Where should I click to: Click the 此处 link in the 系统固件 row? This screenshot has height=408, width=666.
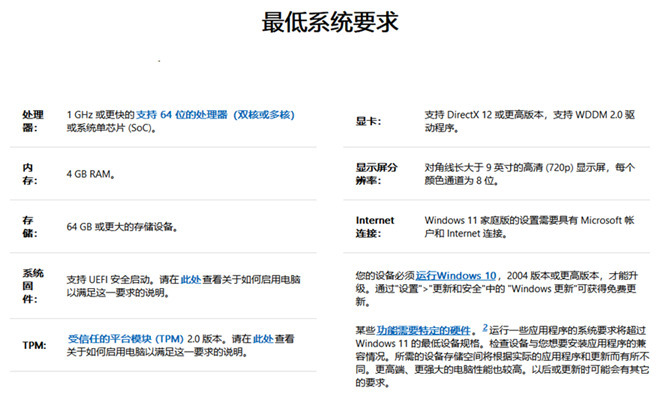(190, 281)
